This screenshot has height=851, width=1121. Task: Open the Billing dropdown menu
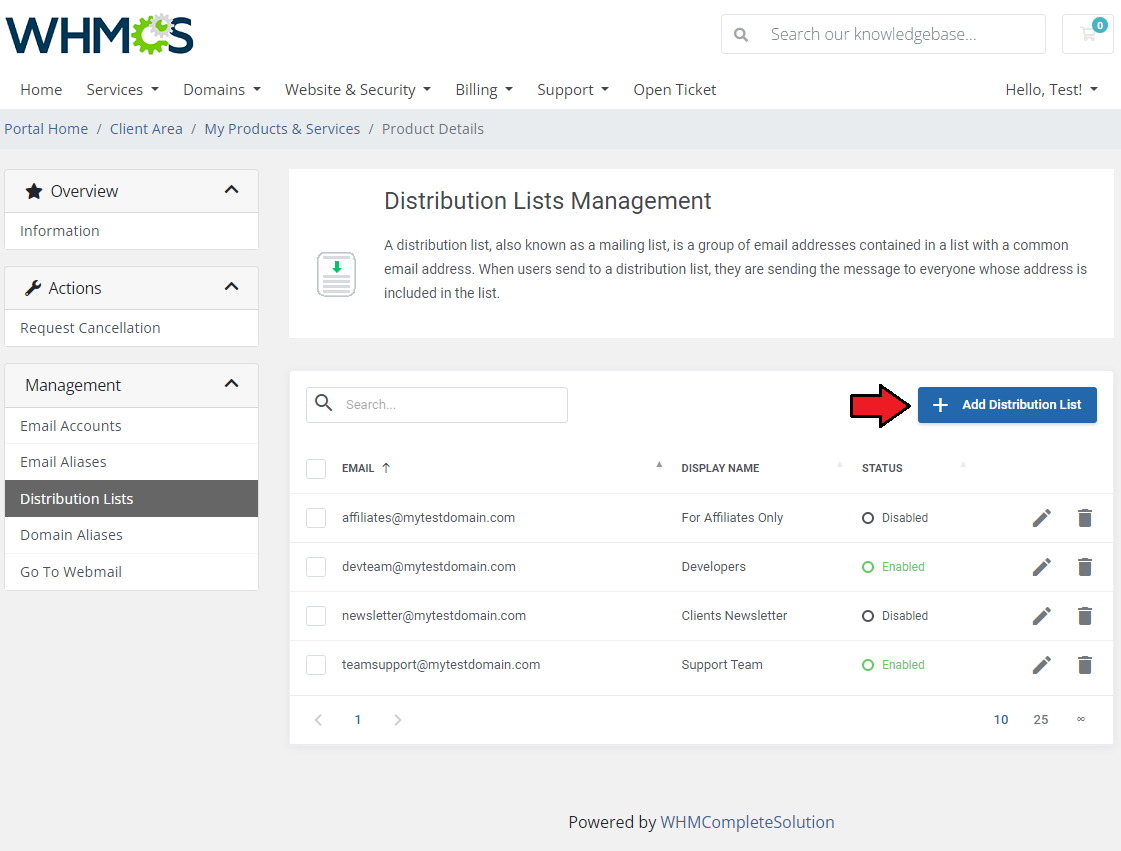coord(484,89)
